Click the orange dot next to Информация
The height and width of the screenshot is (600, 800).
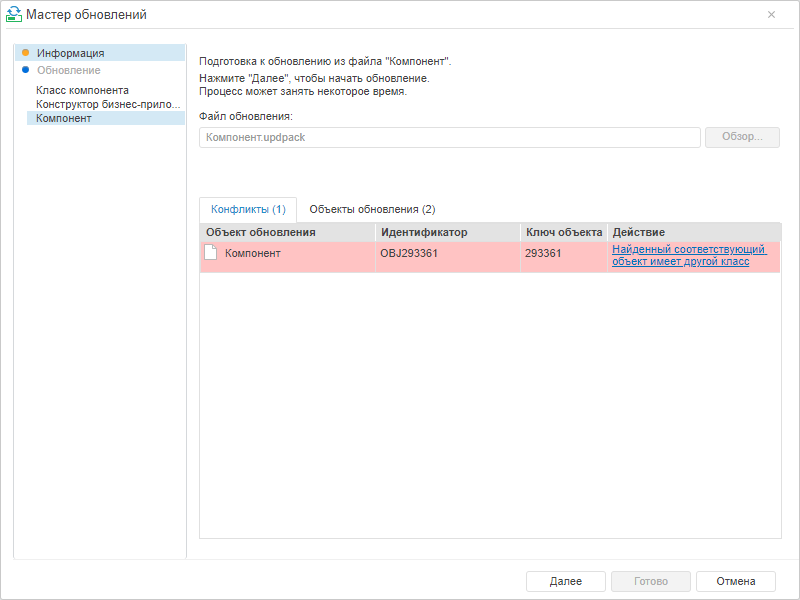[25, 52]
